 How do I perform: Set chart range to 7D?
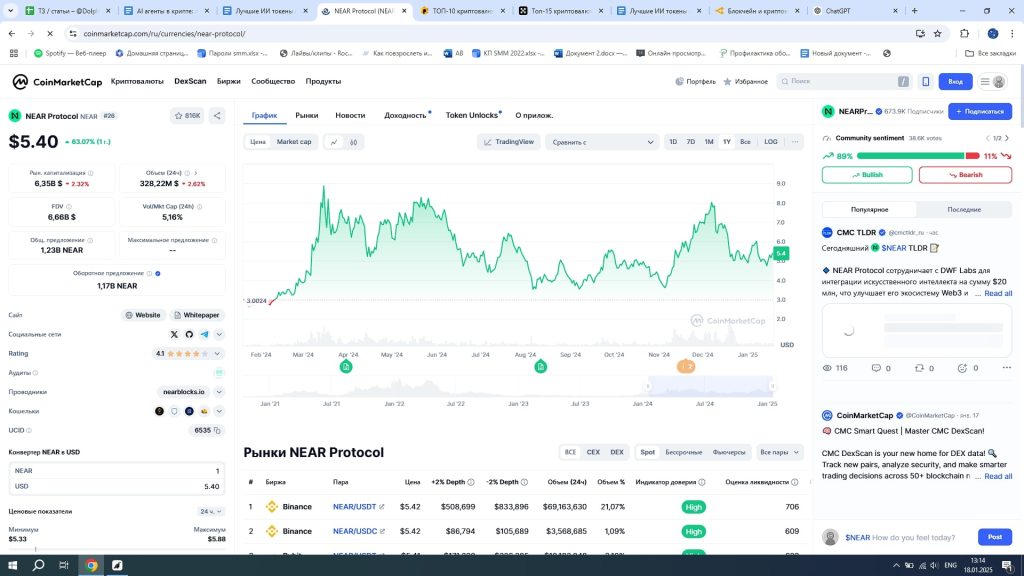tap(690, 142)
